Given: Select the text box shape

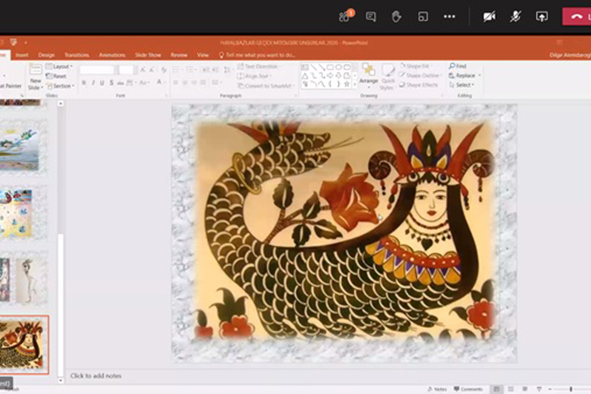Looking at the screenshot, I should 305,67.
